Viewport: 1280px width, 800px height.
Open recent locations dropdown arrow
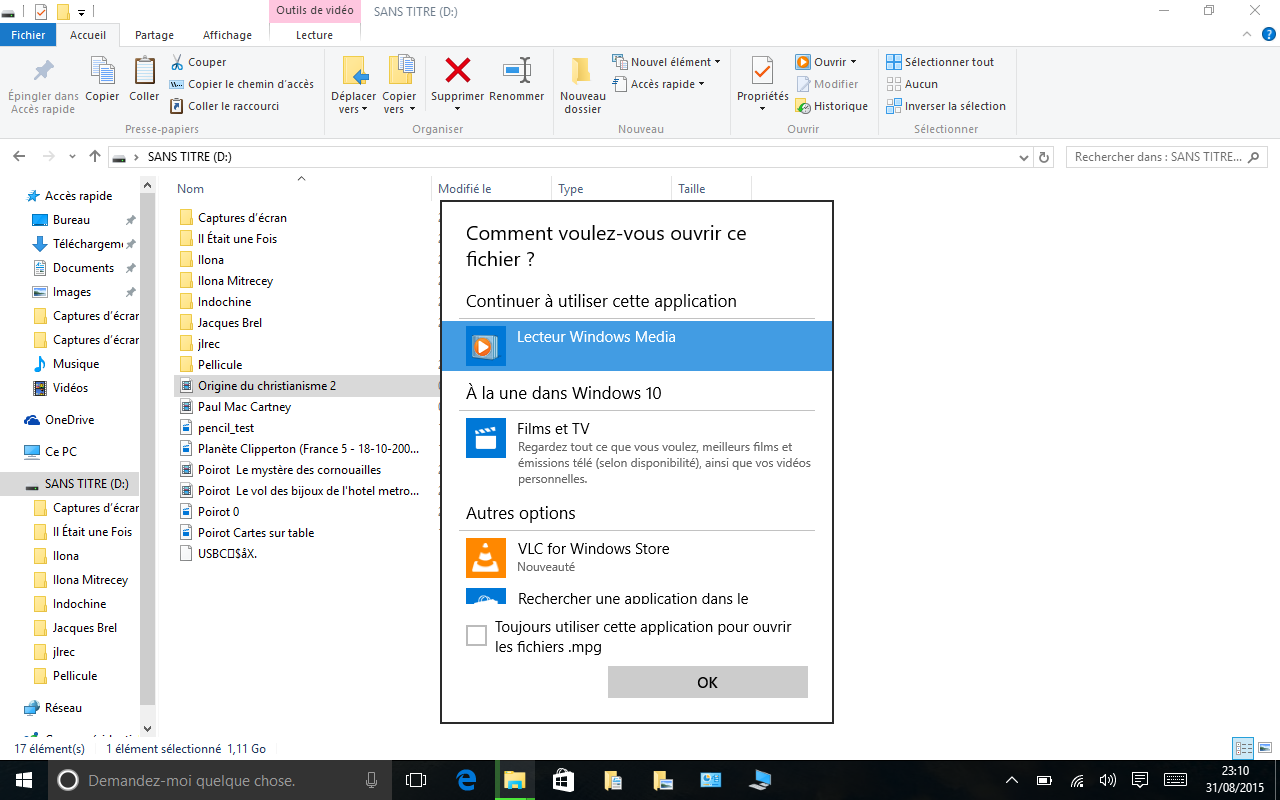click(72, 157)
